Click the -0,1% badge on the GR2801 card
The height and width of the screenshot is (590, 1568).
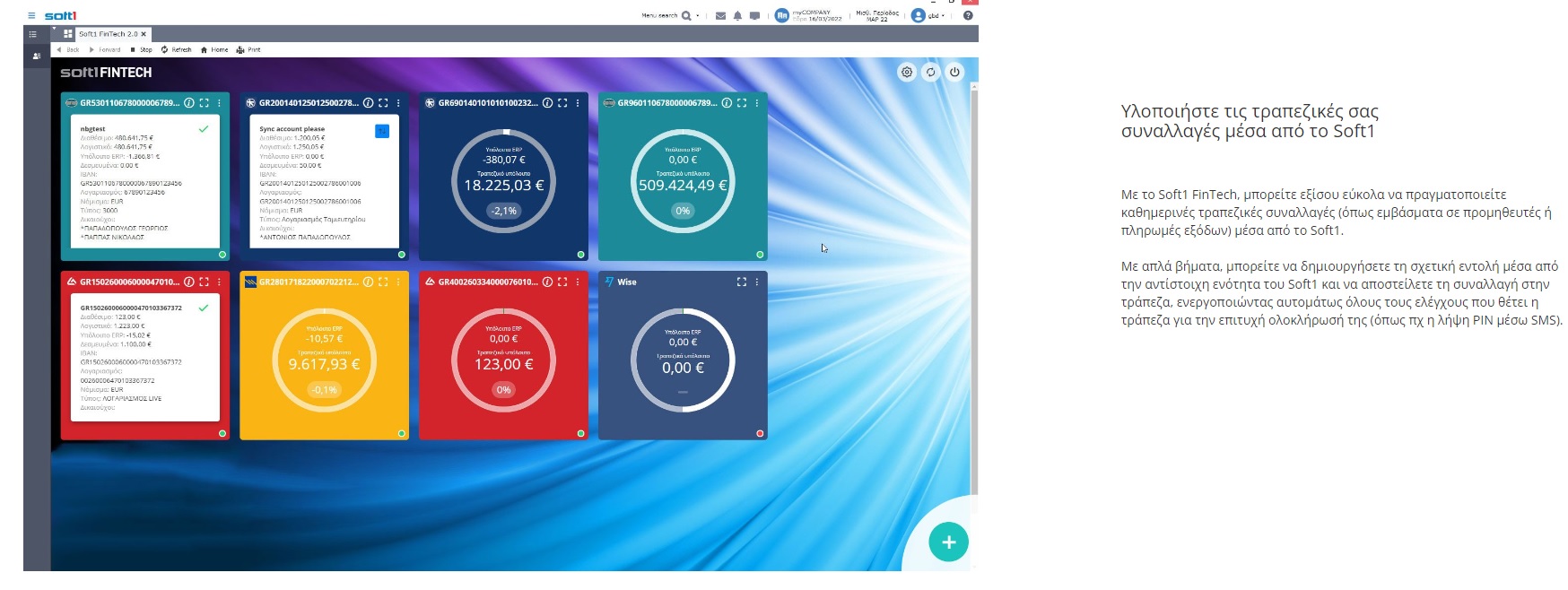tap(325, 390)
